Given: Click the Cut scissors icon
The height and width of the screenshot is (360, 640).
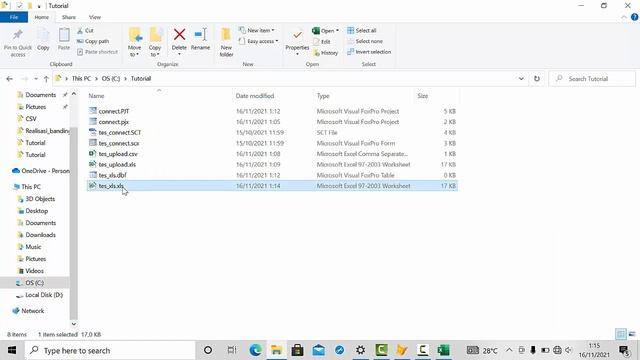Looking at the screenshot, I should point(80,31).
